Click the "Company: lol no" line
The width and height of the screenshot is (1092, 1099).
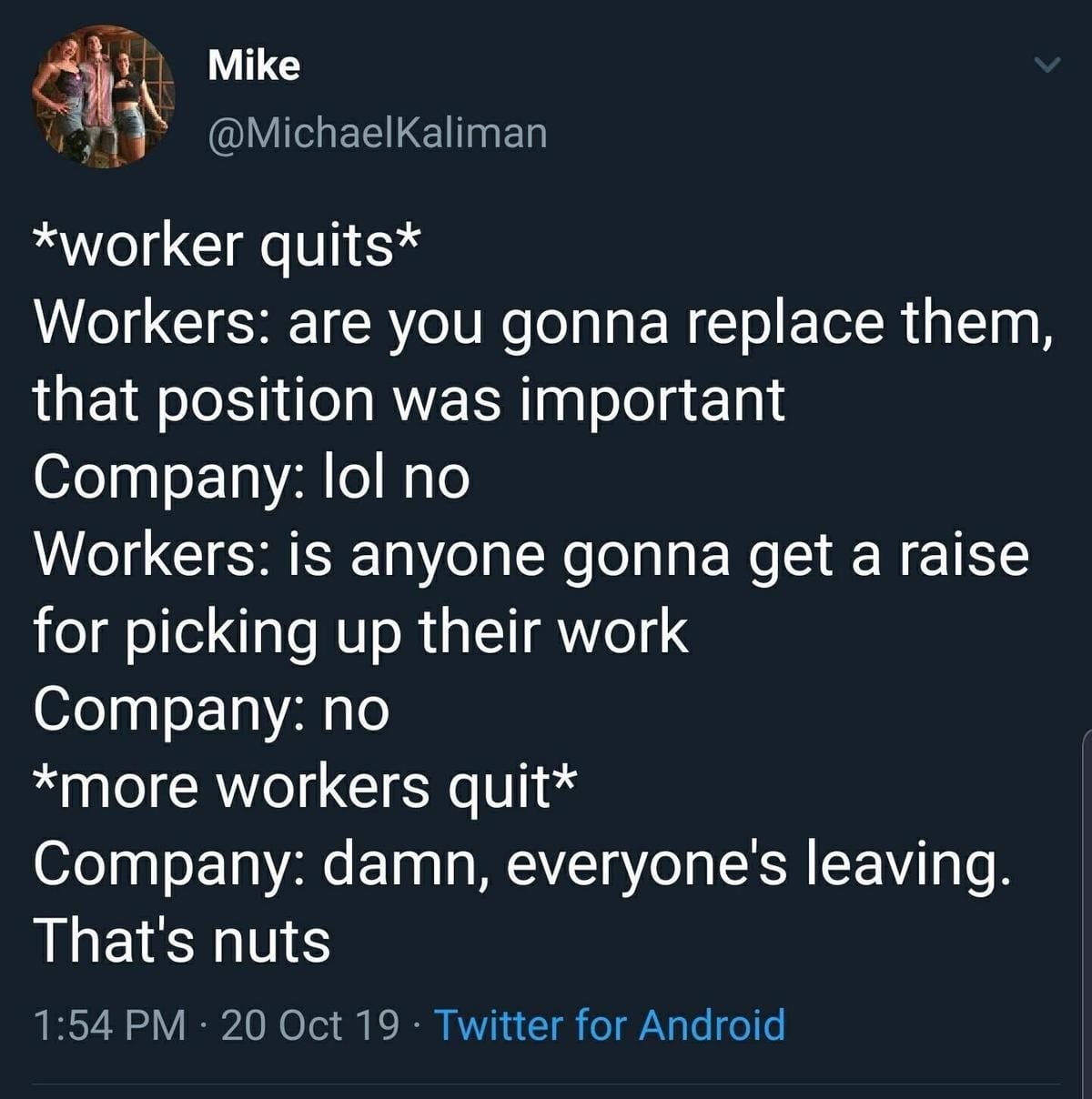pos(252,477)
